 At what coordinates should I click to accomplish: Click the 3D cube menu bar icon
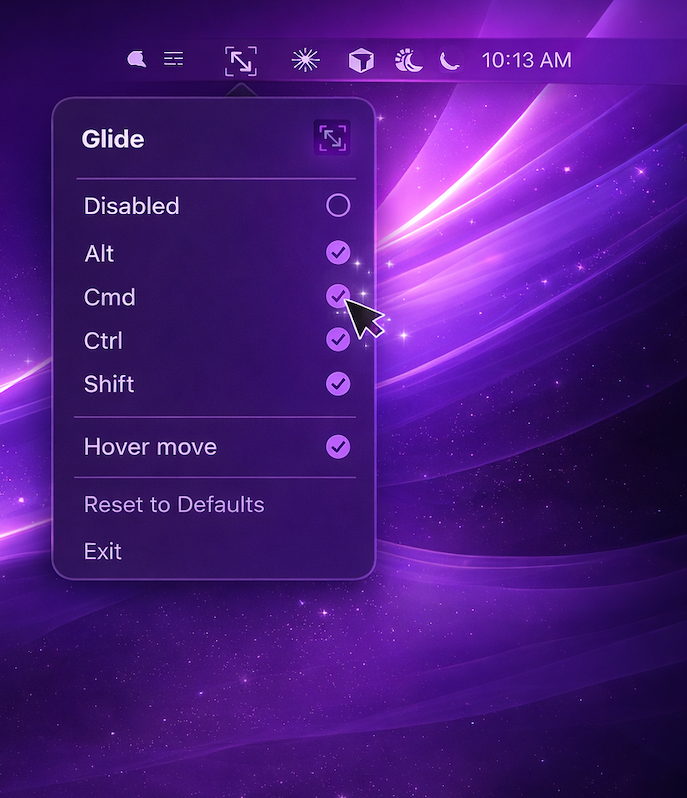(x=361, y=61)
